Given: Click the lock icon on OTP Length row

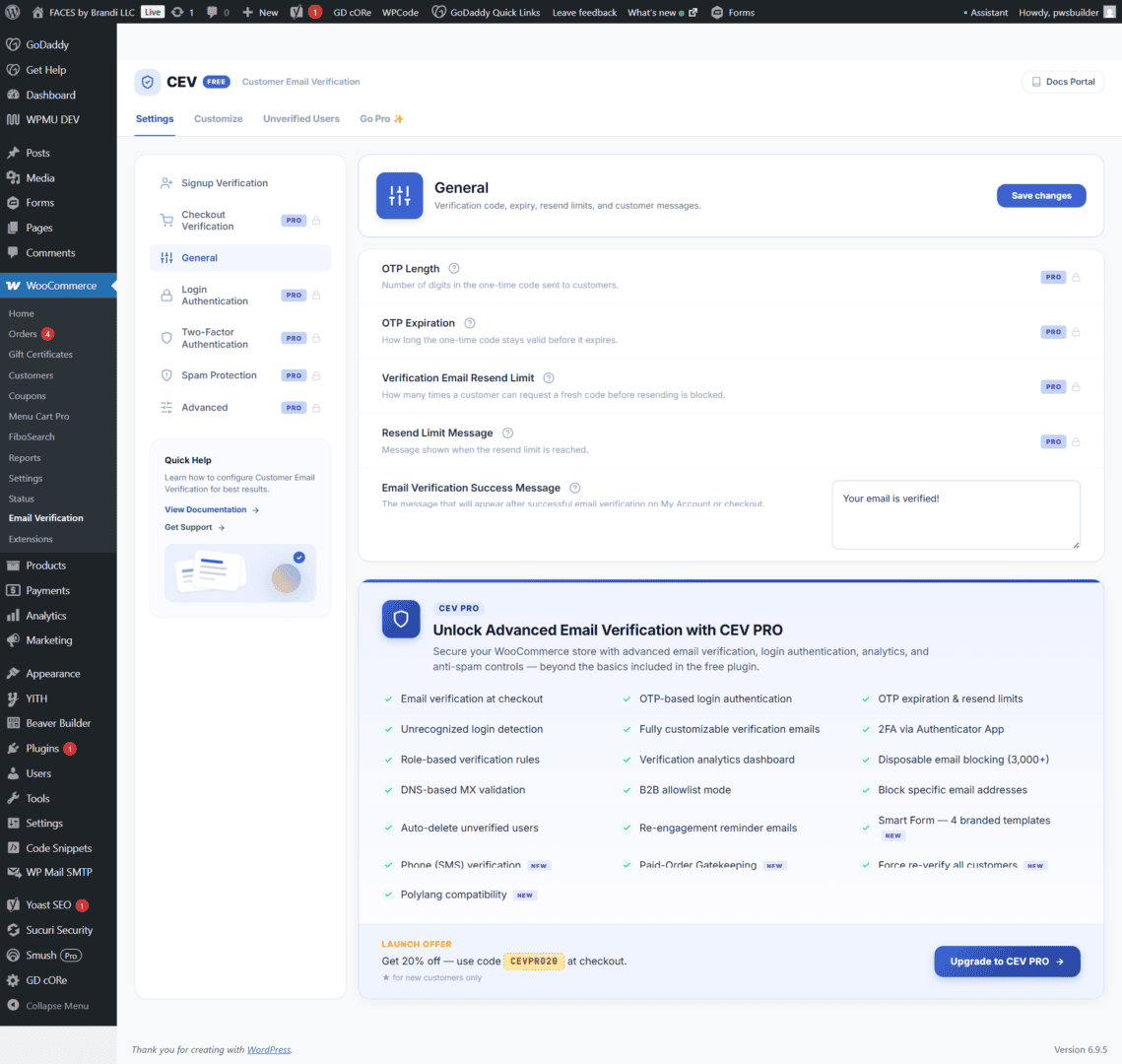Looking at the screenshot, I should coord(1076,277).
